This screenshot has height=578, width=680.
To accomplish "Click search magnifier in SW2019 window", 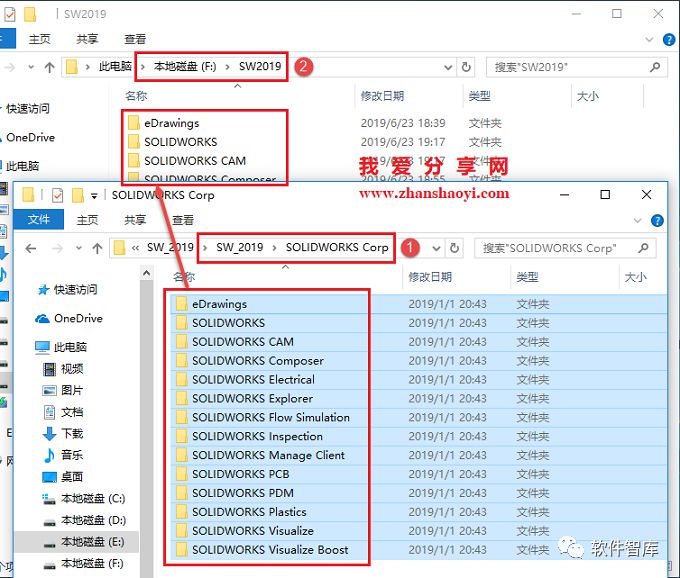I will pyautogui.click(x=655, y=67).
